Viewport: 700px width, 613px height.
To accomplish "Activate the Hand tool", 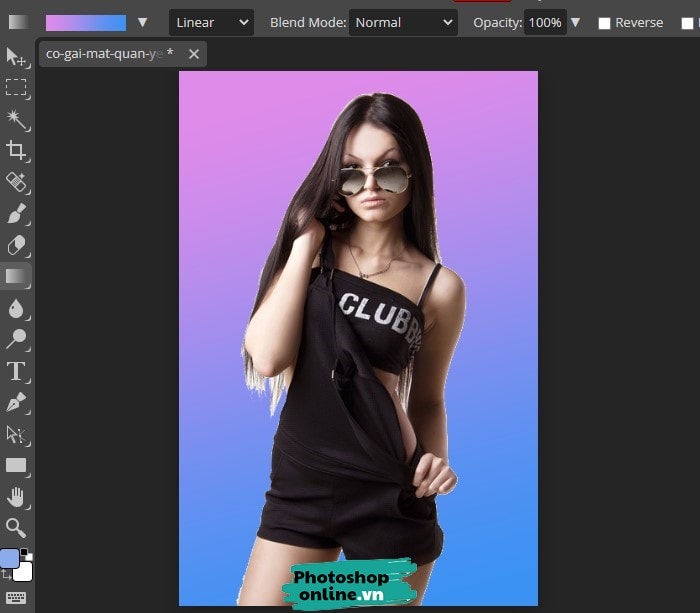I will (16, 497).
